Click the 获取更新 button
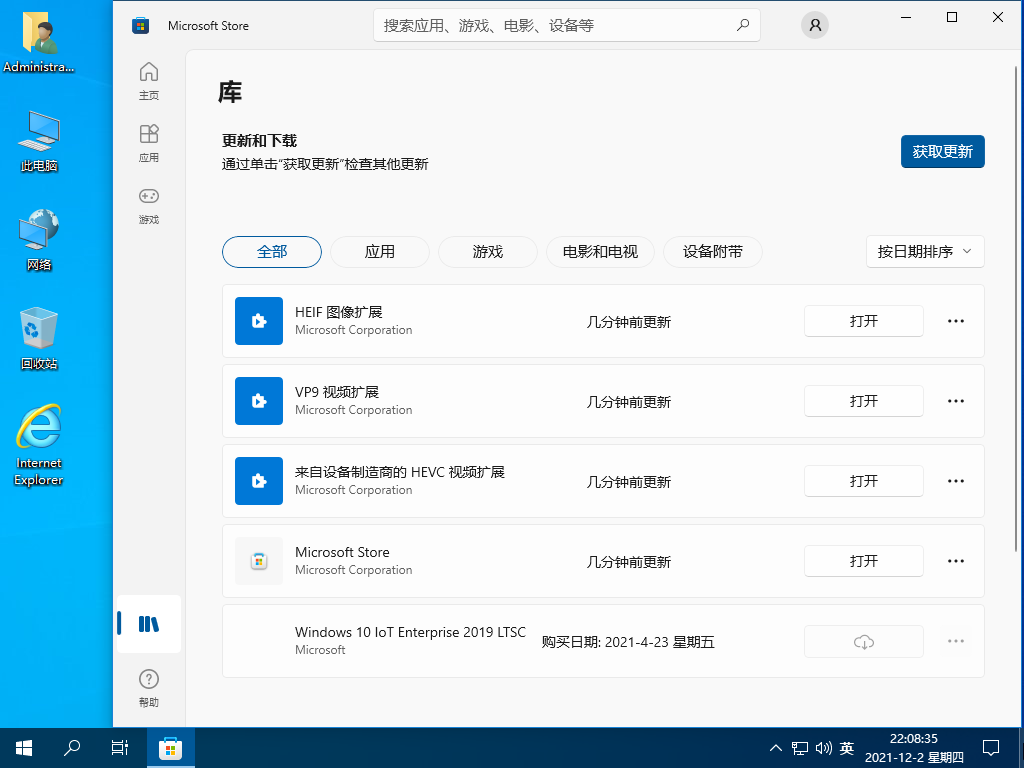 [942, 152]
